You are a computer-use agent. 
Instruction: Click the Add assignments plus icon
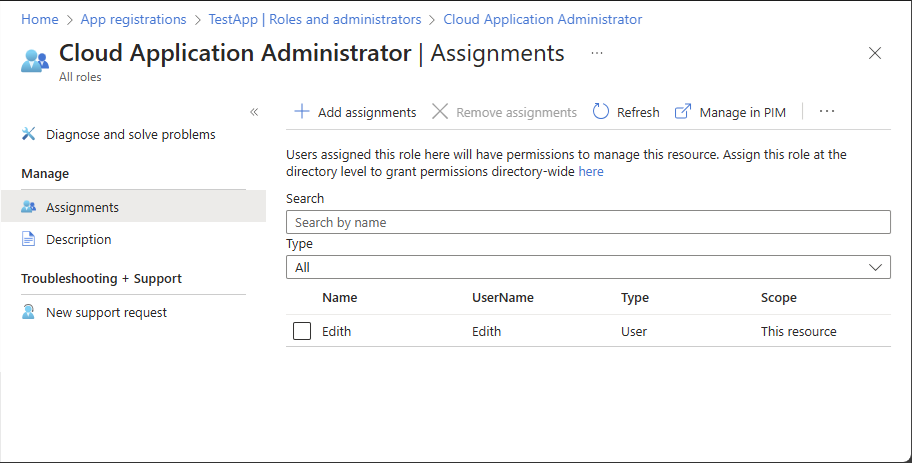pos(301,112)
